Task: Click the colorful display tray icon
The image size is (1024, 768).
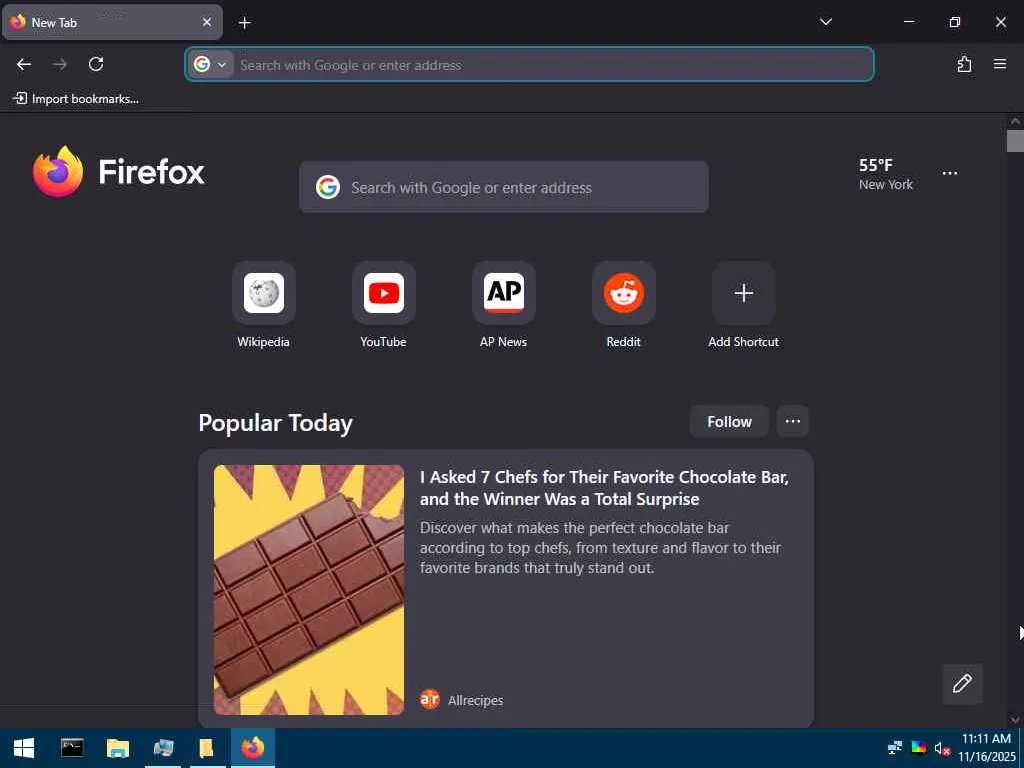Action: pyautogui.click(x=919, y=748)
